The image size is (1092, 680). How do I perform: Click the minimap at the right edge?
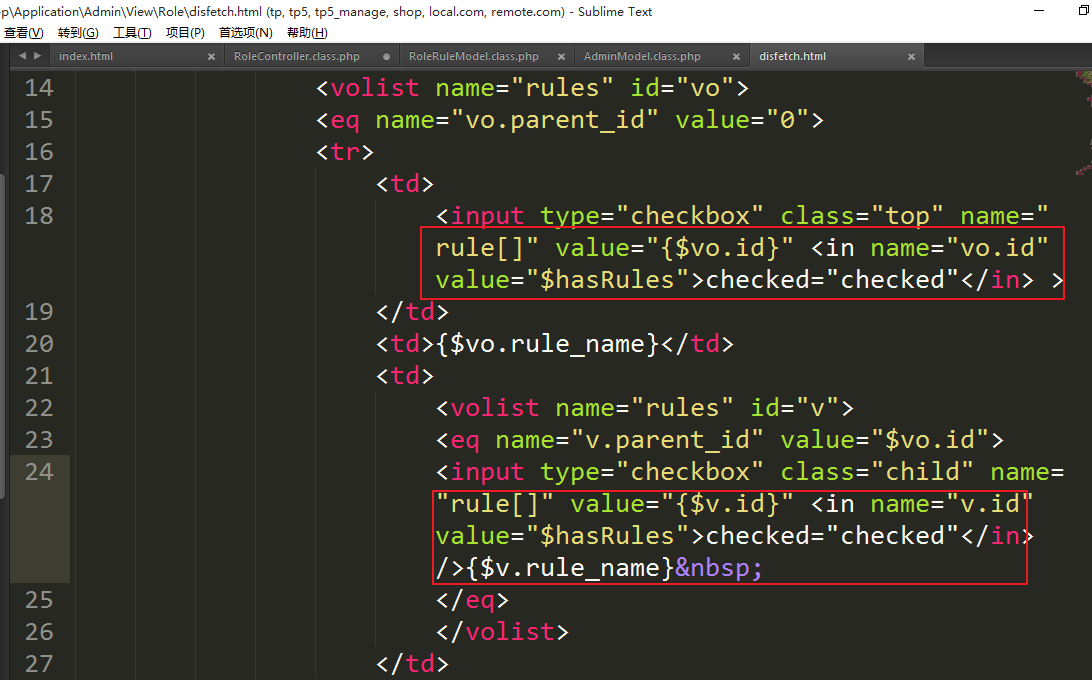(x=1078, y=120)
